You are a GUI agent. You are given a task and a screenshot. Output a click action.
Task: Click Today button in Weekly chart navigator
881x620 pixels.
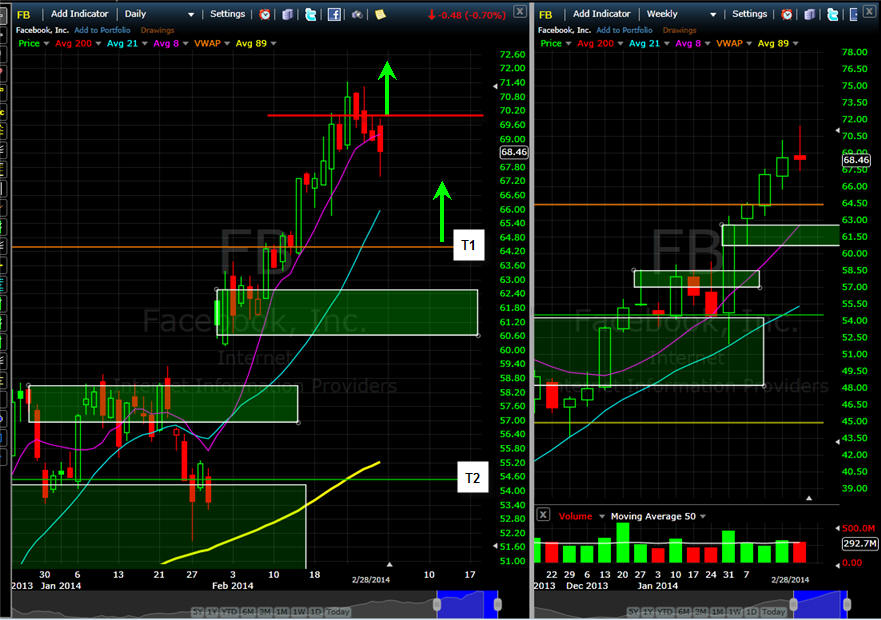pos(773,612)
